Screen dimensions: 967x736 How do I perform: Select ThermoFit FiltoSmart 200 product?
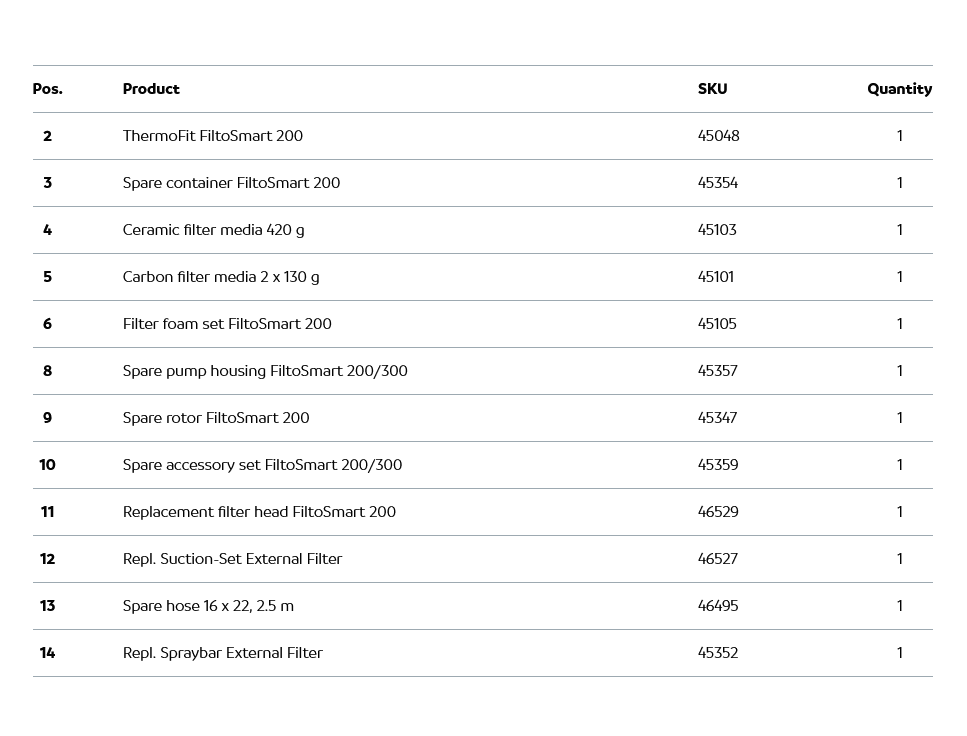pyautogui.click(x=212, y=136)
